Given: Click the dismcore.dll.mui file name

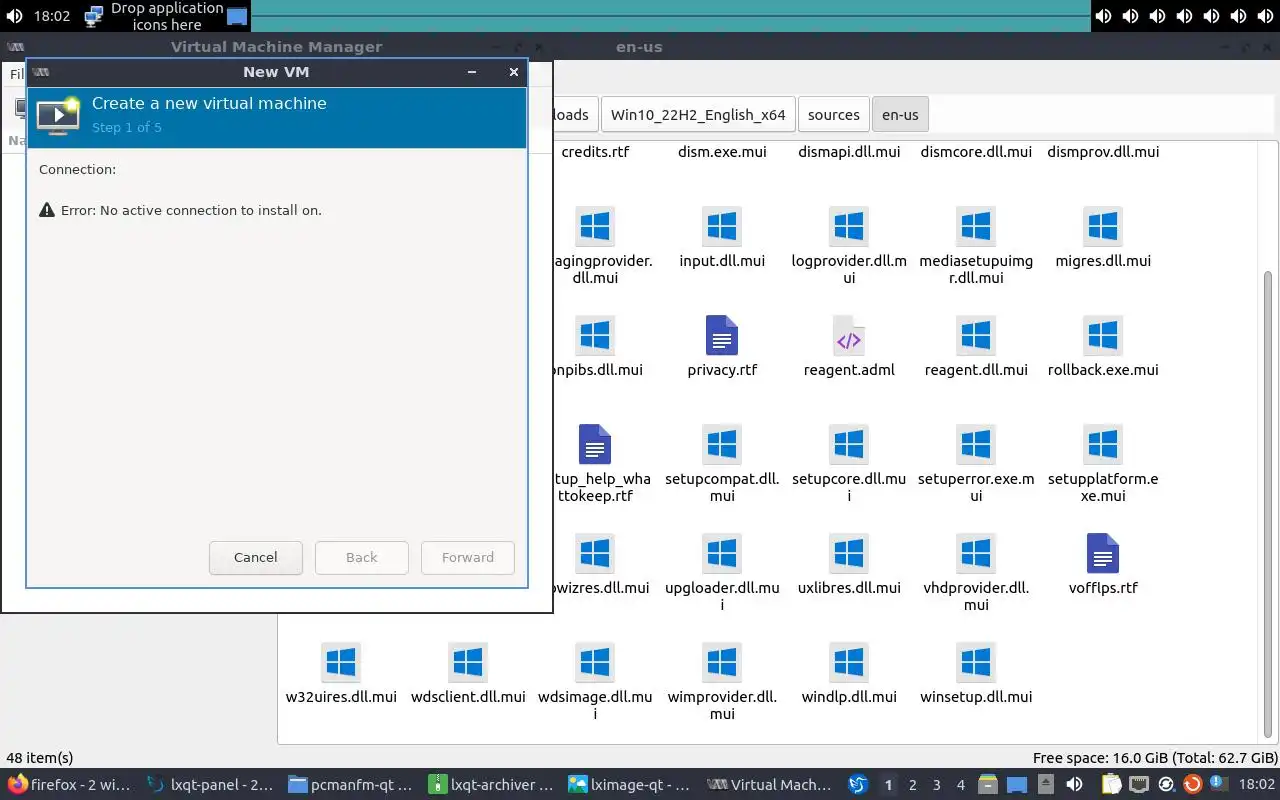Looking at the screenshot, I should tap(976, 152).
